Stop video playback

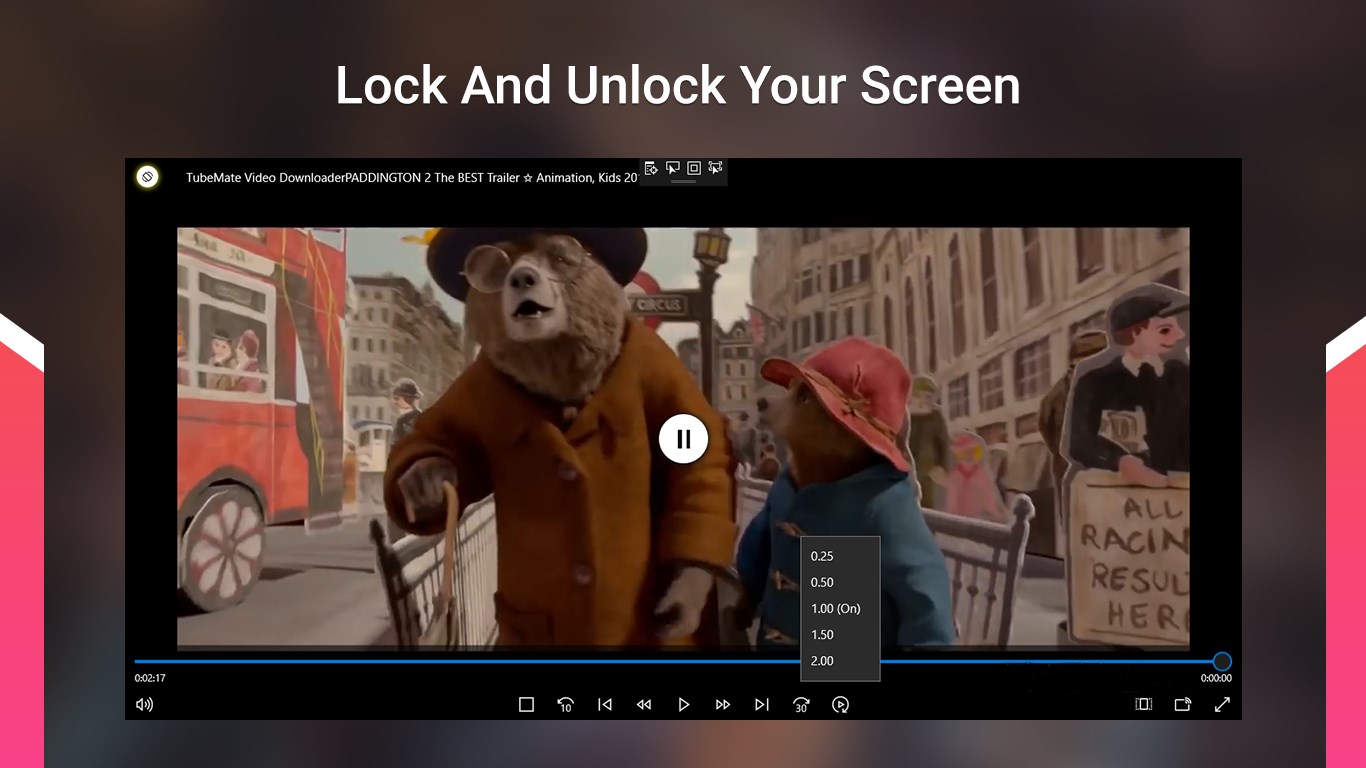(x=526, y=705)
